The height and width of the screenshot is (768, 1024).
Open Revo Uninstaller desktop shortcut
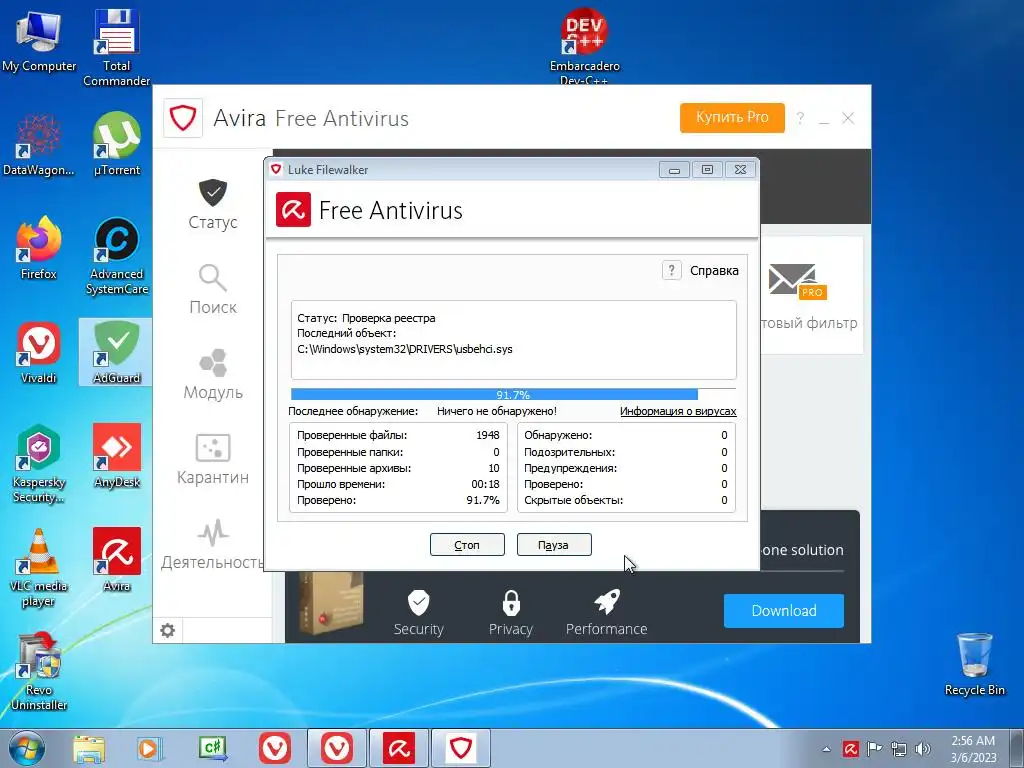[39, 671]
